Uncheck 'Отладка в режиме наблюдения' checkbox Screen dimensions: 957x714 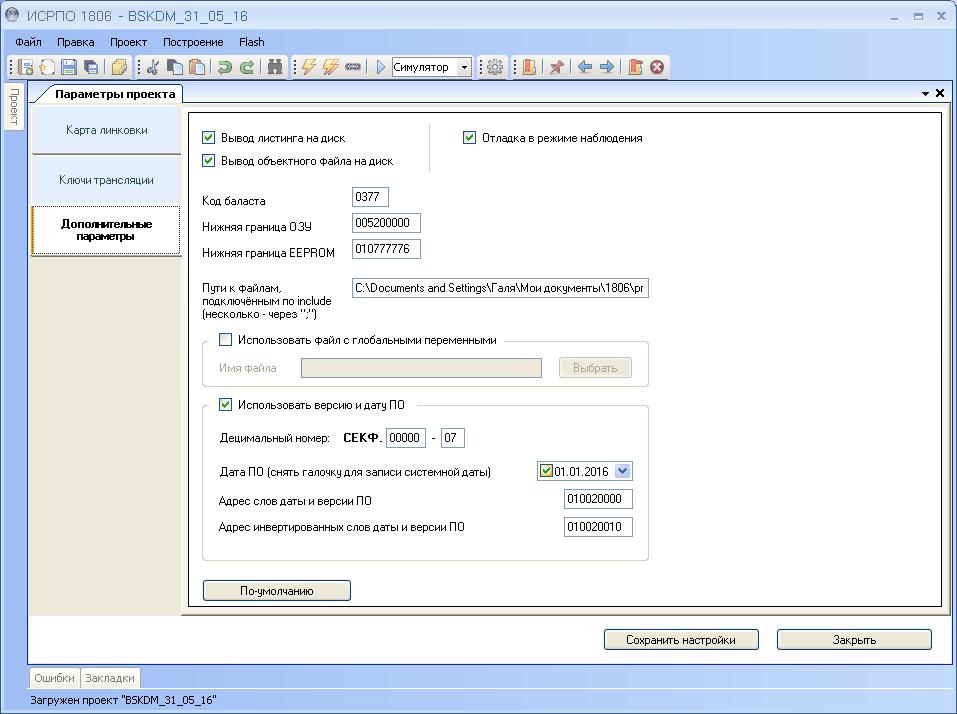coord(469,138)
